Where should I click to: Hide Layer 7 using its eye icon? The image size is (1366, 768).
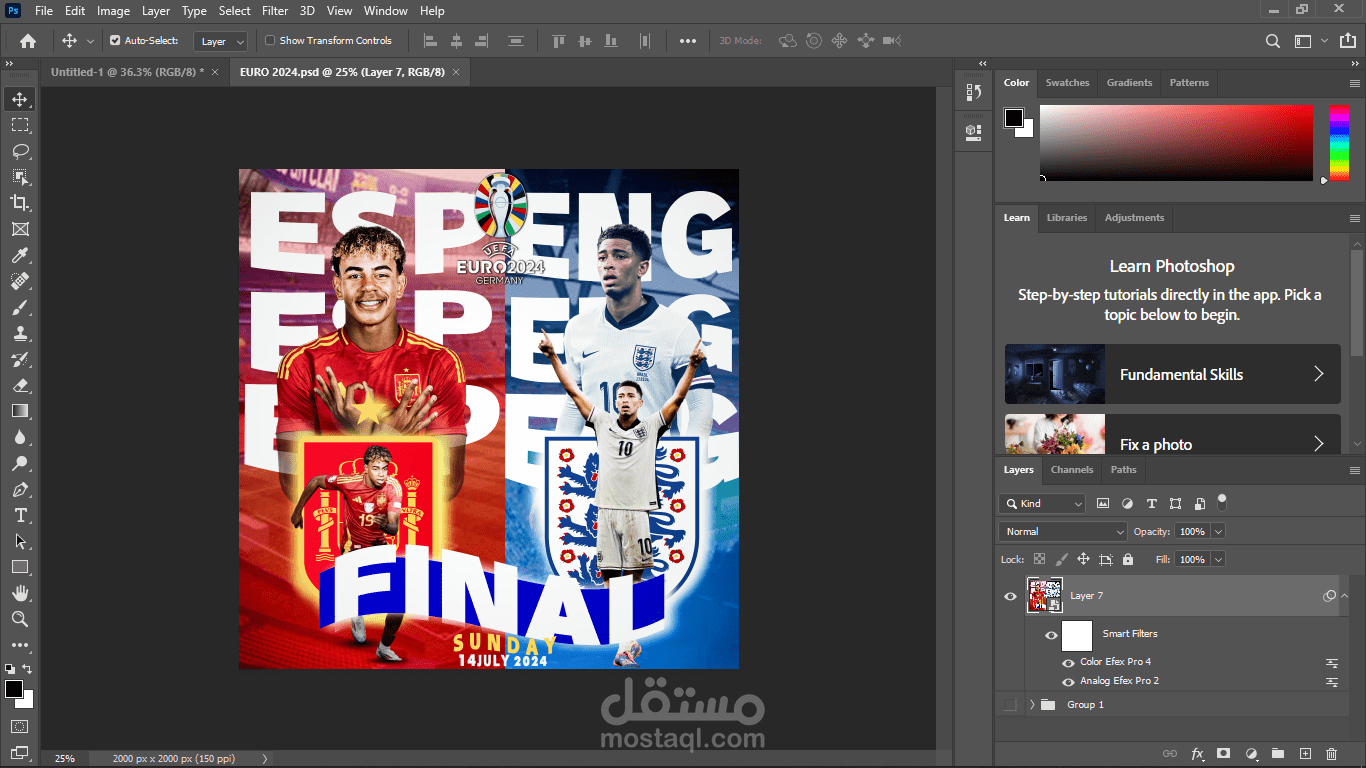click(x=1010, y=596)
